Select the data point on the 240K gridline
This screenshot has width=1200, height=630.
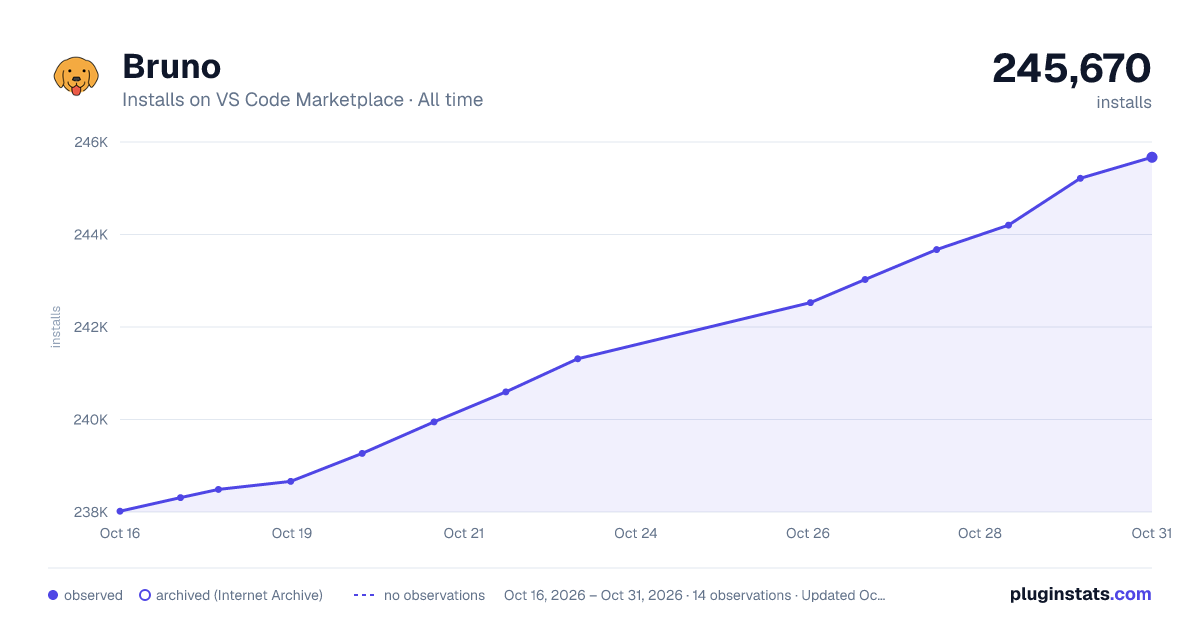(434, 422)
